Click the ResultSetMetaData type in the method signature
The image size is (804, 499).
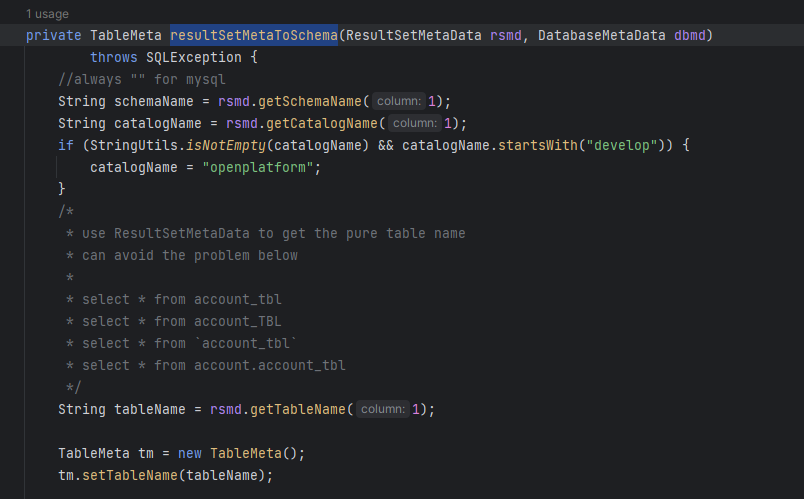[413, 35]
